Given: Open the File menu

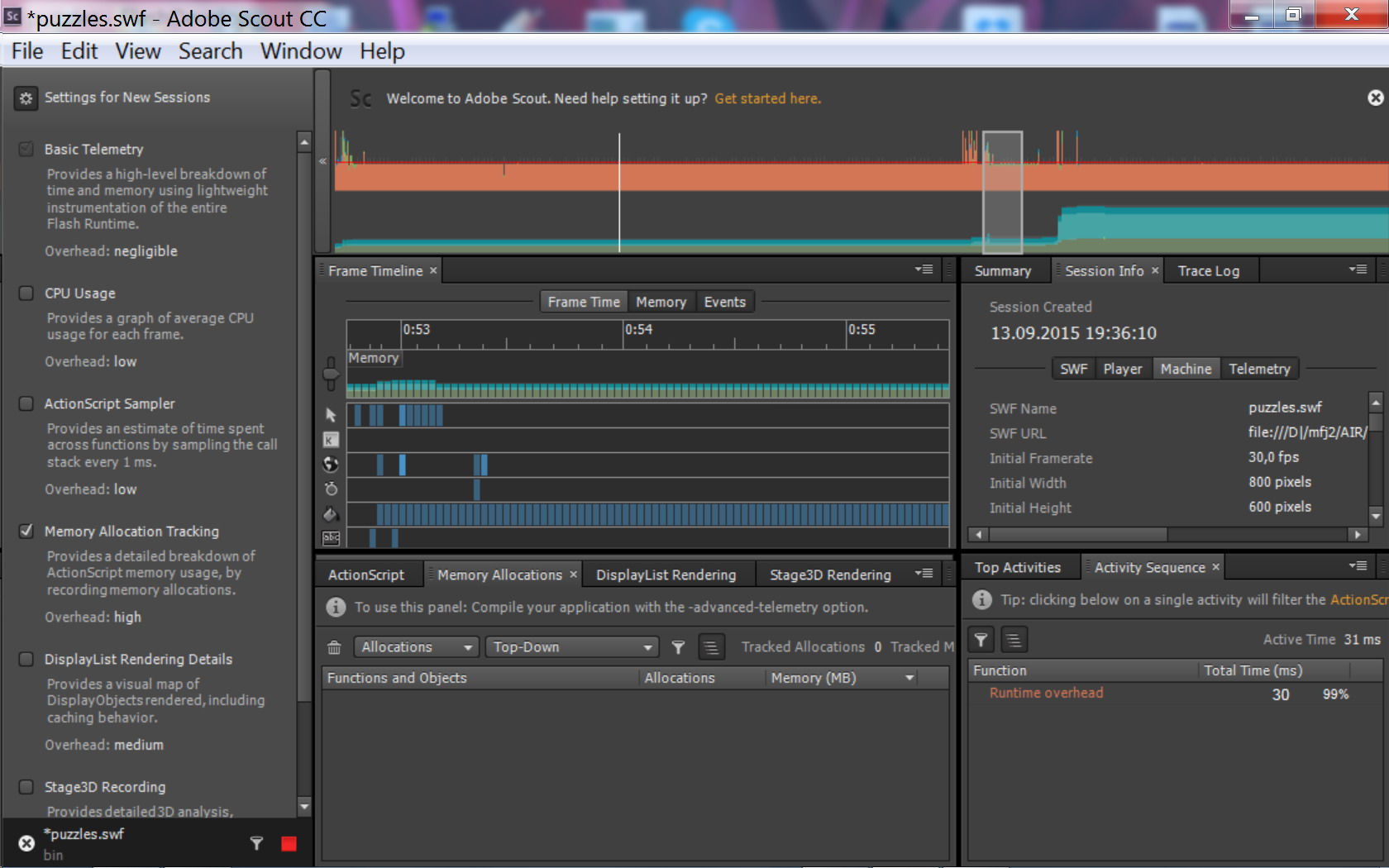Looking at the screenshot, I should click(x=27, y=51).
